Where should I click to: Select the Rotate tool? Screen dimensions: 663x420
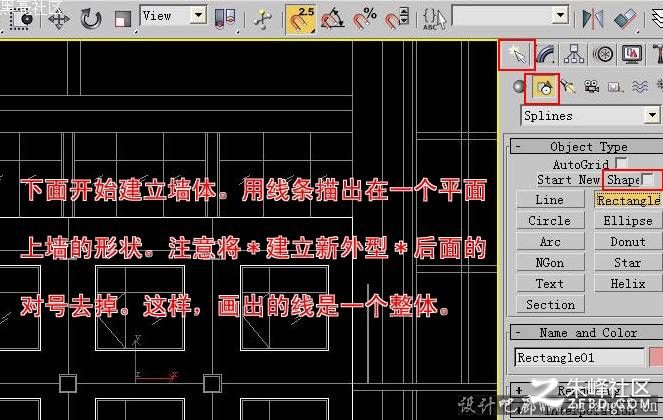91,19
